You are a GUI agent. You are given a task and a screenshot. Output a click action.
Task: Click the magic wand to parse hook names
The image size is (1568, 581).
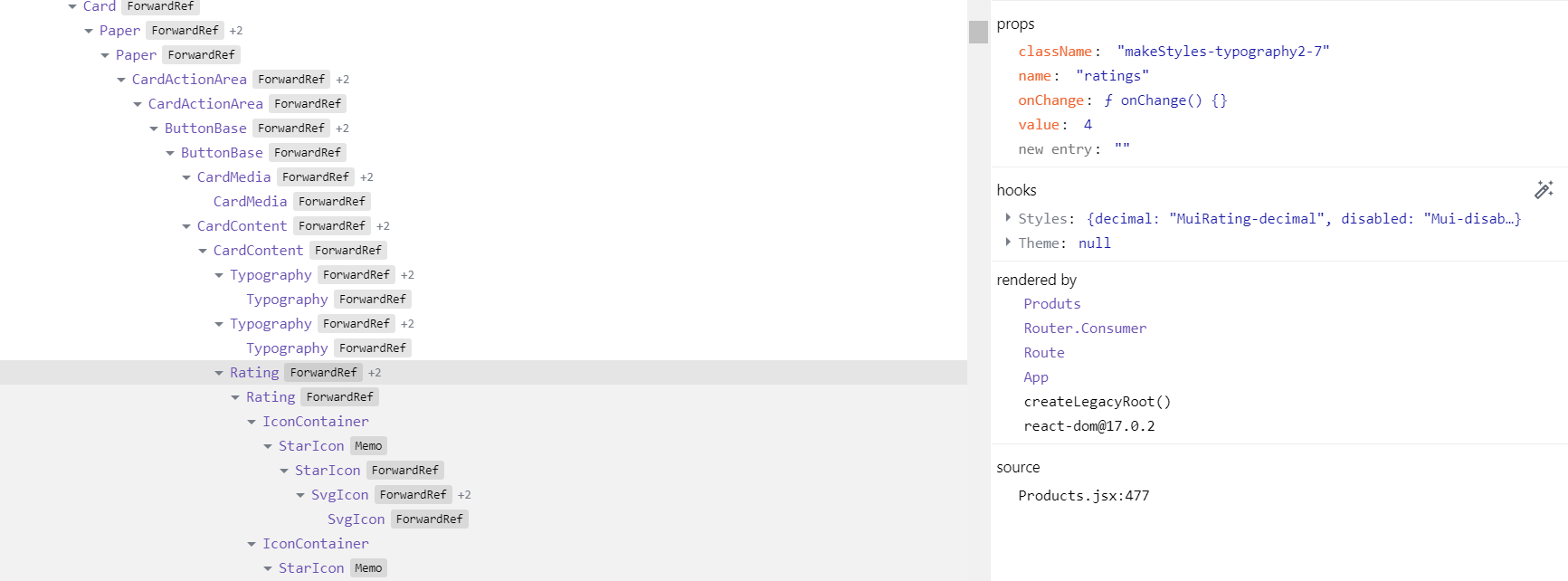(x=1544, y=189)
